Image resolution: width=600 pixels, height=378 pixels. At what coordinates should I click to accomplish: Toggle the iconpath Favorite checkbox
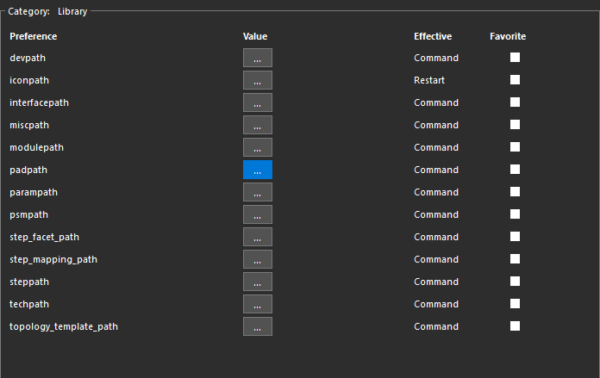(515, 80)
